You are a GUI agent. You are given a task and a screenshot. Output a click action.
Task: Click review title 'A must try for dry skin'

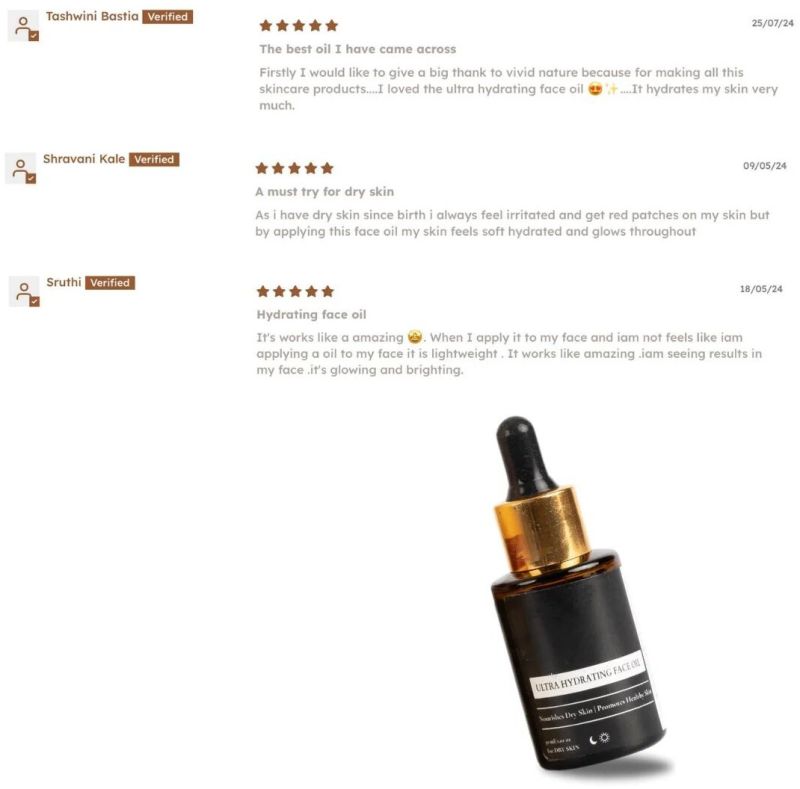324,192
